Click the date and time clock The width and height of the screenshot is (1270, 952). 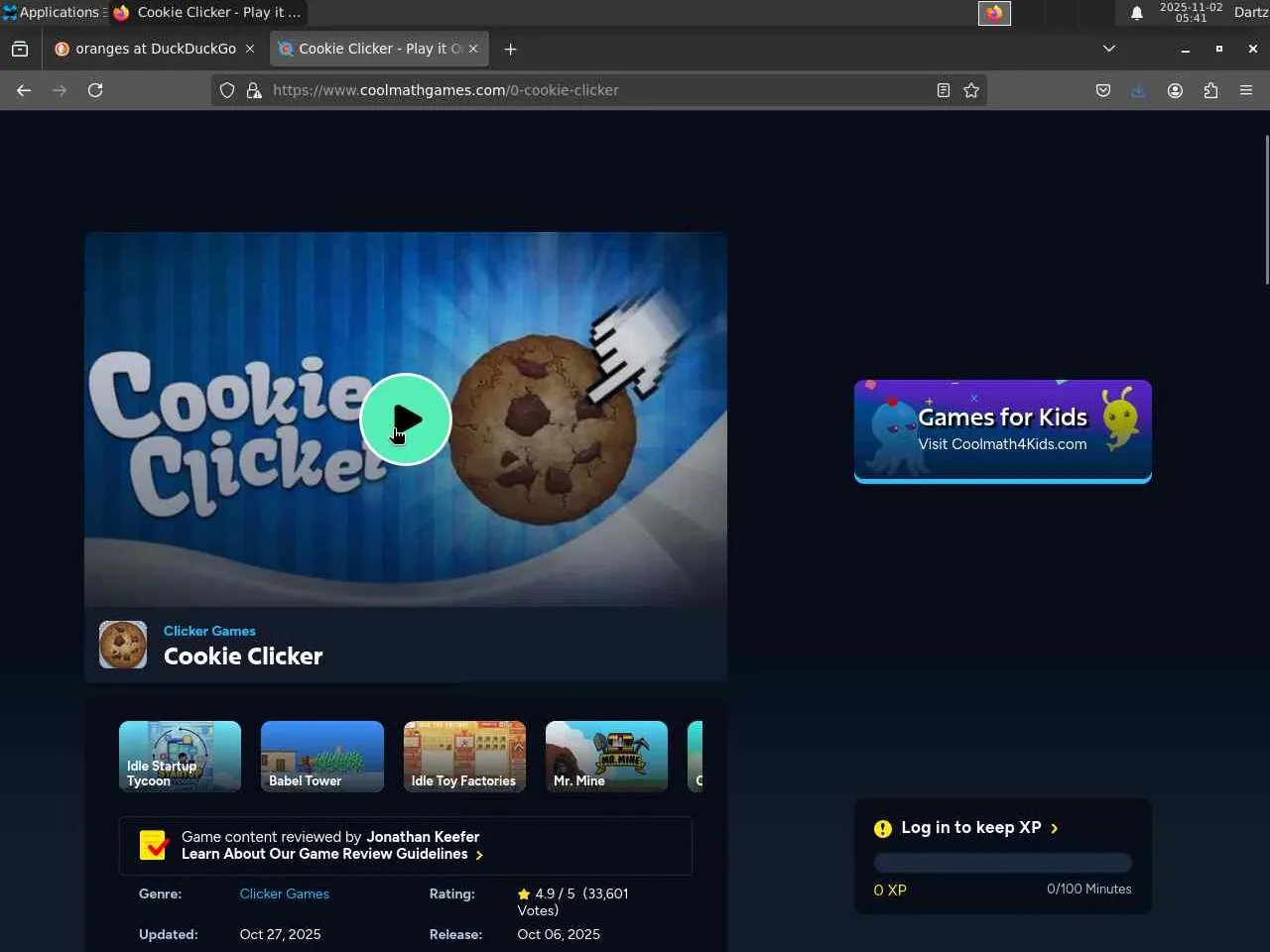pyautogui.click(x=1191, y=12)
